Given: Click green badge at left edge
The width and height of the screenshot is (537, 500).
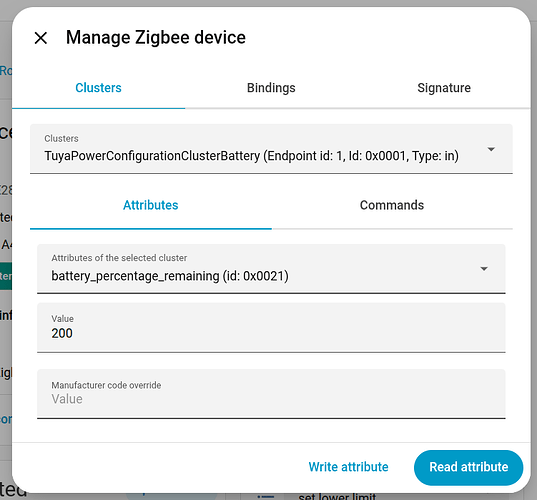Looking at the screenshot, I should coord(6,276).
